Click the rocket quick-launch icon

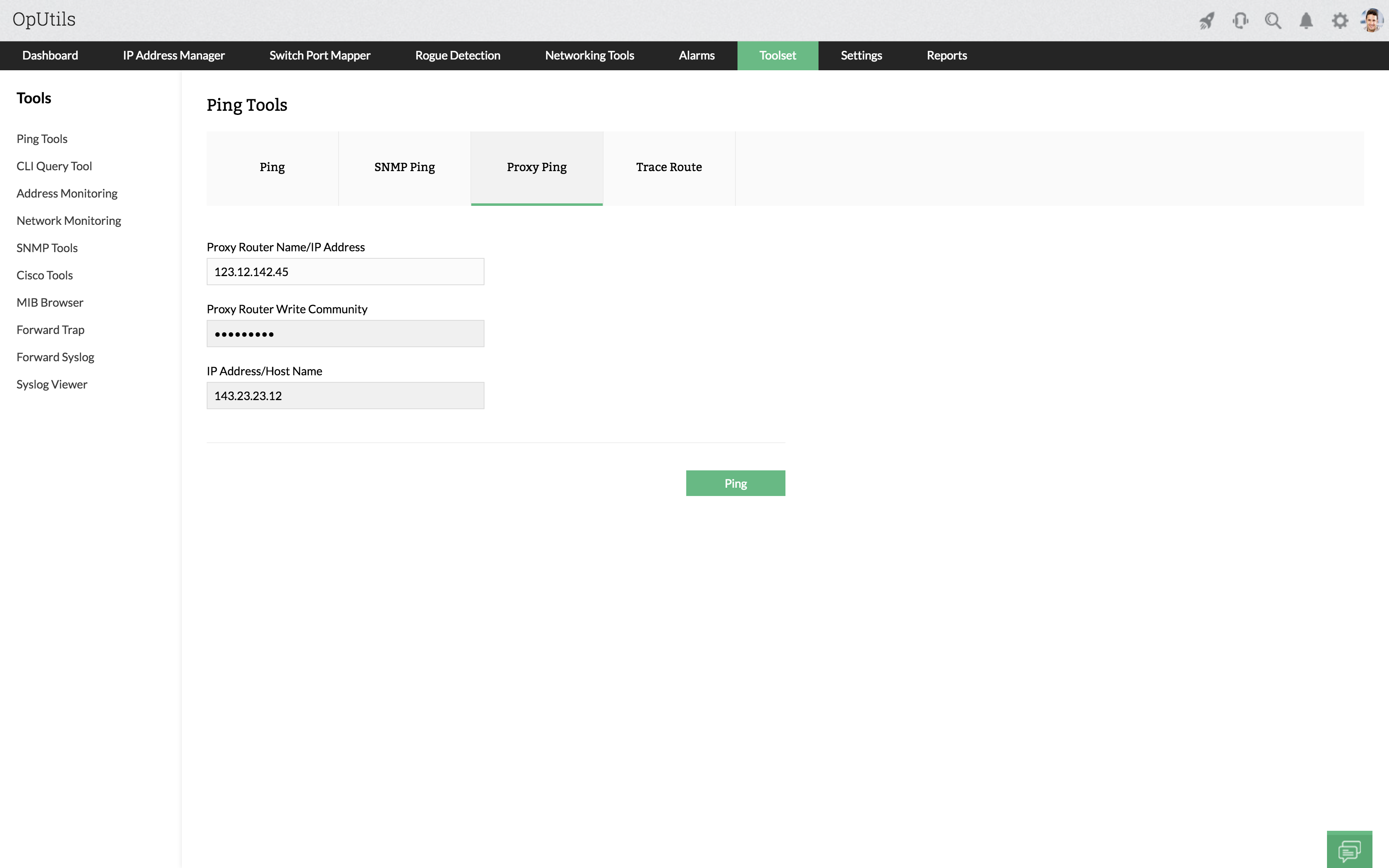[x=1206, y=21]
